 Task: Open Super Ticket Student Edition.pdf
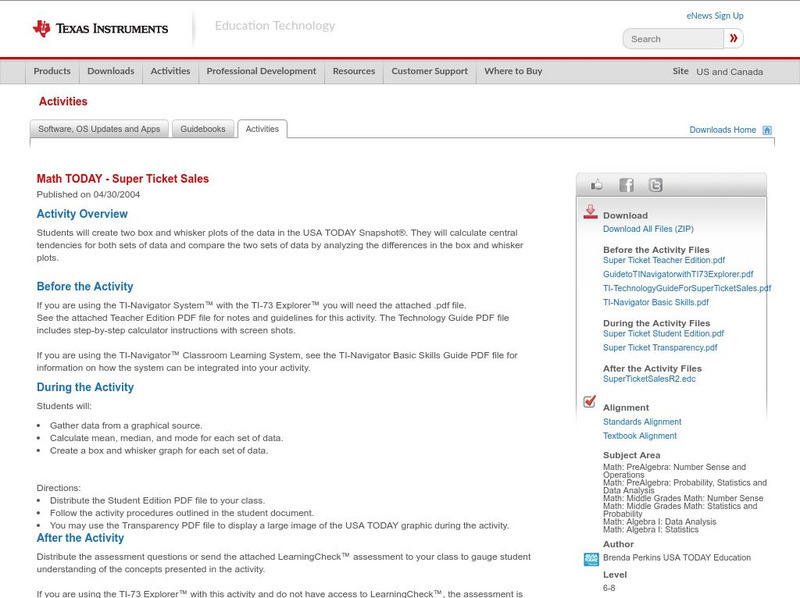663,334
